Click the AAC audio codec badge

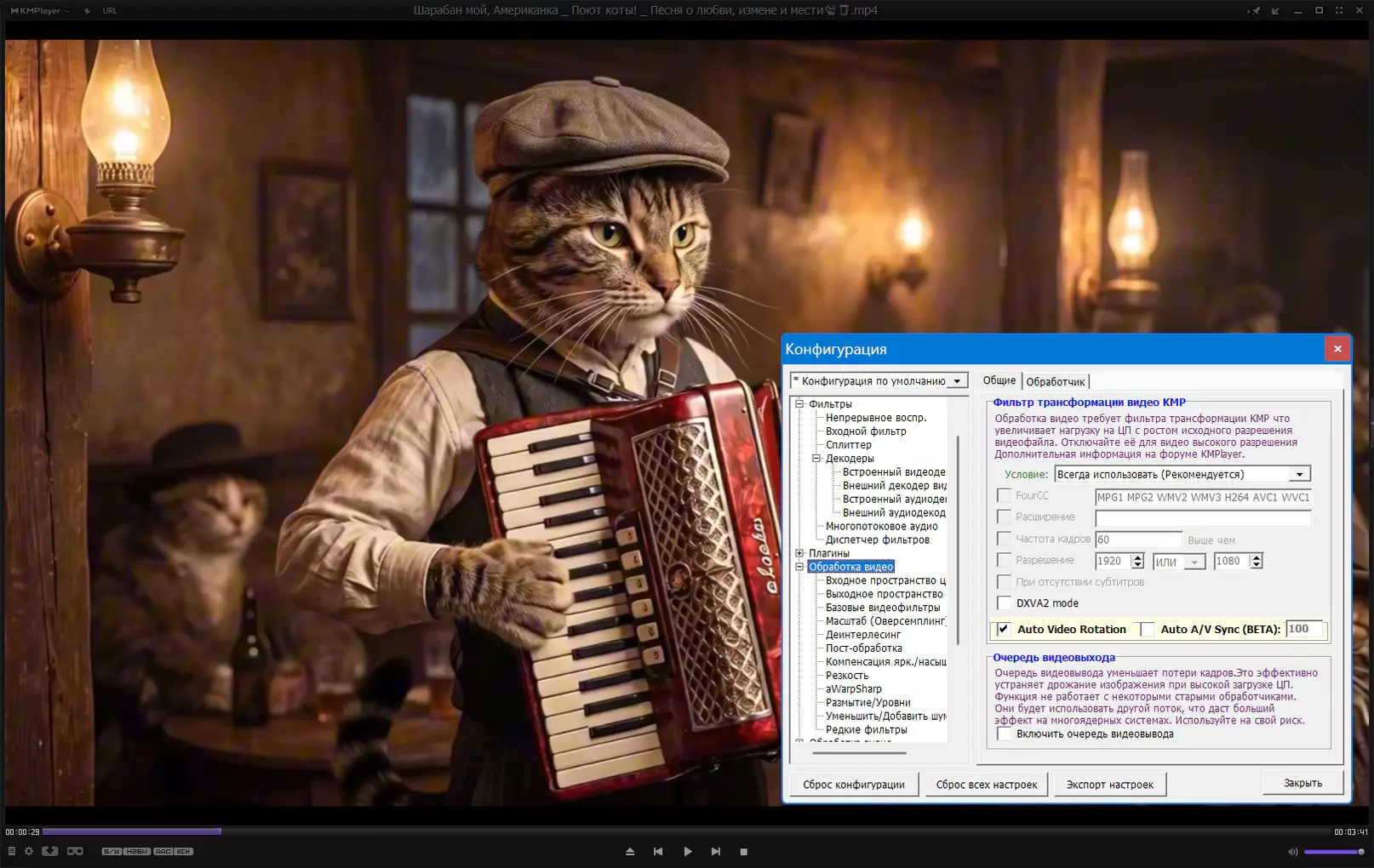pos(163,851)
